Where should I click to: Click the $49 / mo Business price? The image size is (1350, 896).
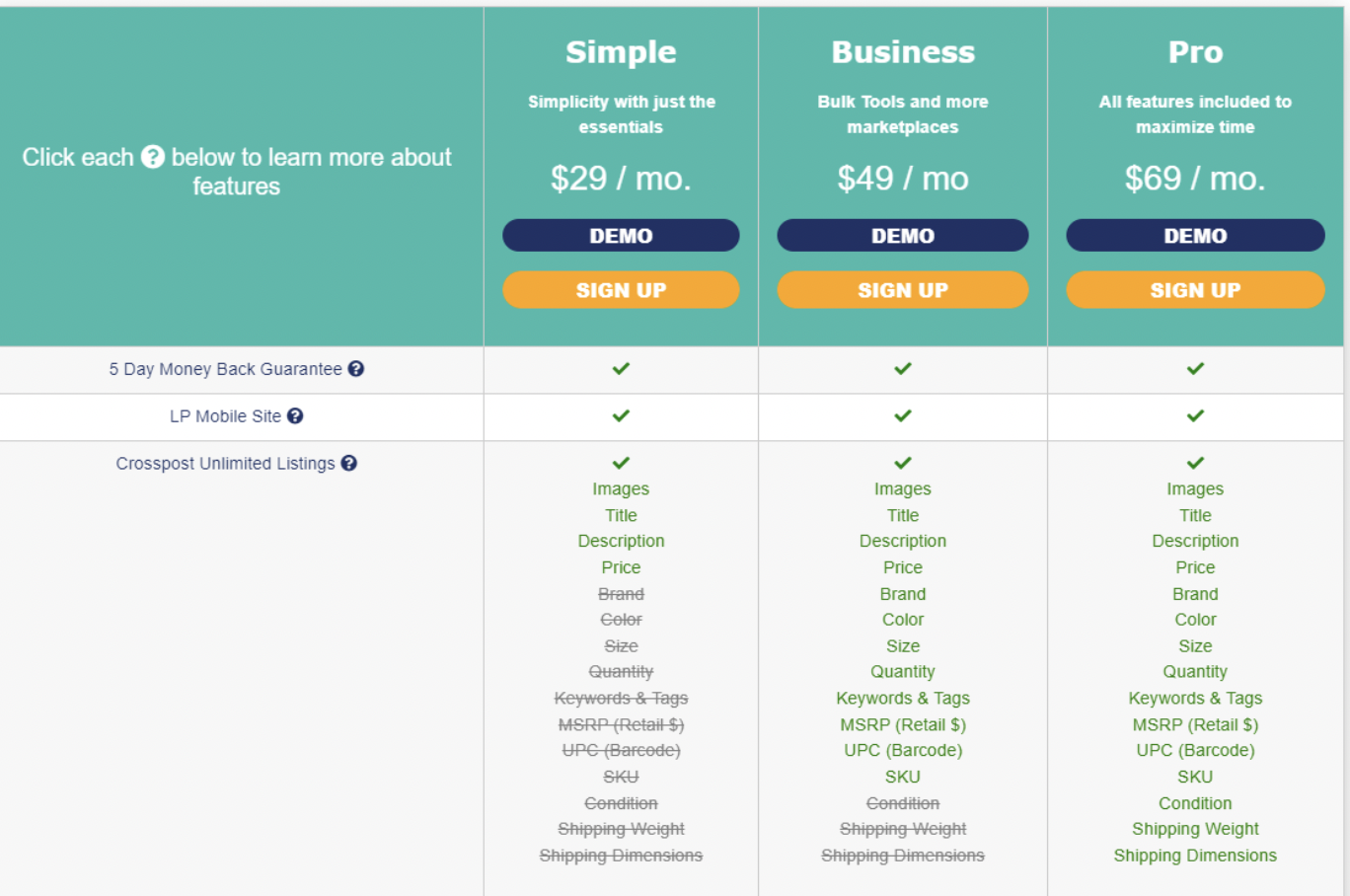pyautogui.click(x=903, y=179)
